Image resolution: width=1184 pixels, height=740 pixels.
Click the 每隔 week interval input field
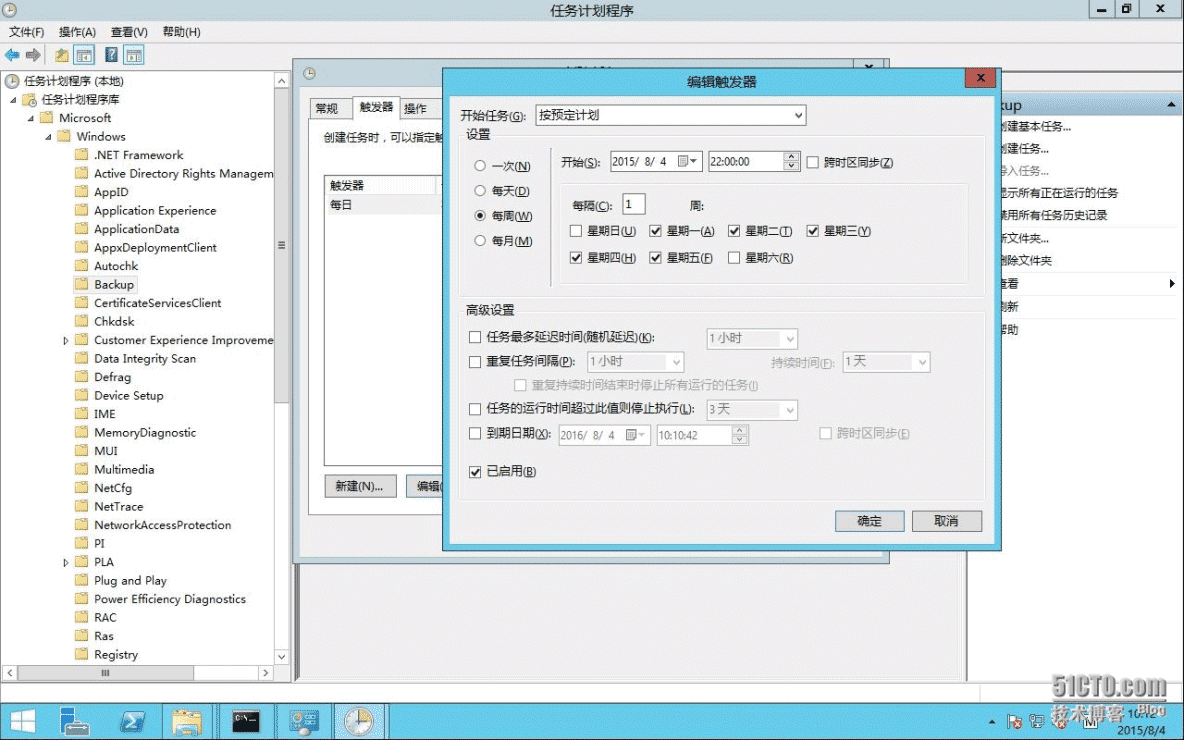coord(633,205)
